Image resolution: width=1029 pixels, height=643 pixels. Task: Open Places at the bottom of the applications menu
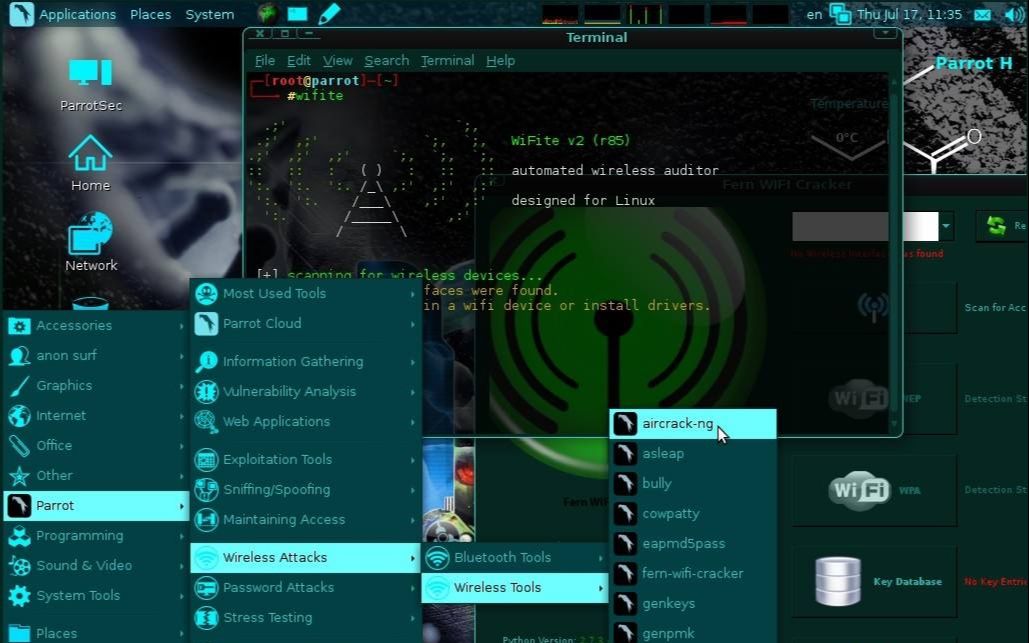tap(96, 633)
